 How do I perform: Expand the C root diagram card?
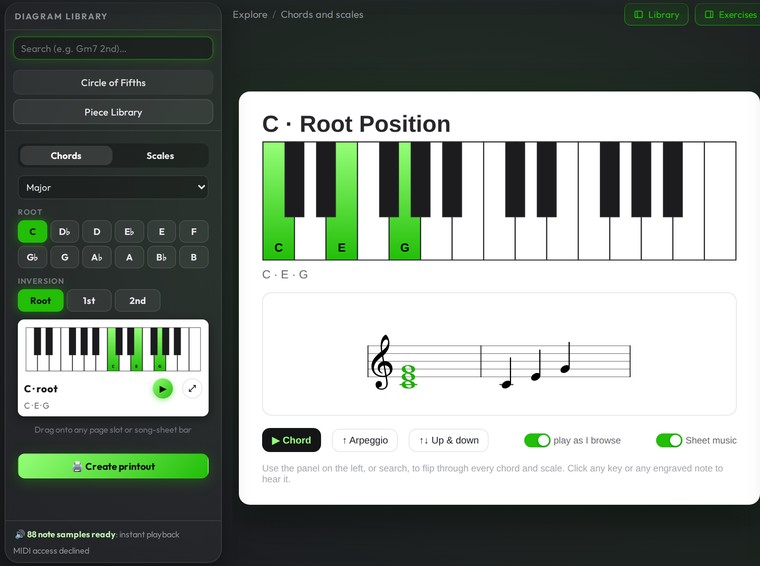(x=192, y=389)
